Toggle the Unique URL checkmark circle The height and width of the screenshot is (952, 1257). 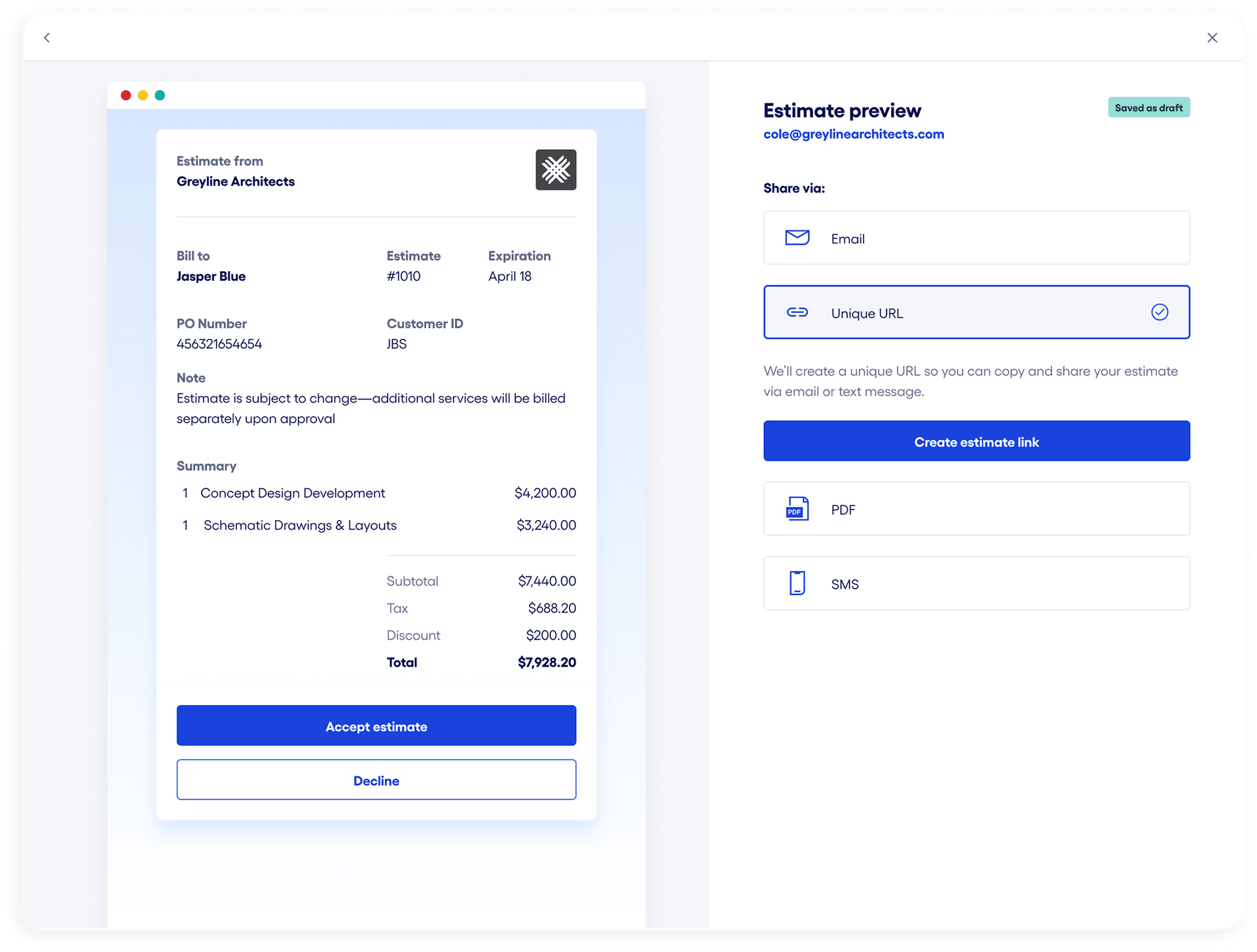tap(1159, 312)
